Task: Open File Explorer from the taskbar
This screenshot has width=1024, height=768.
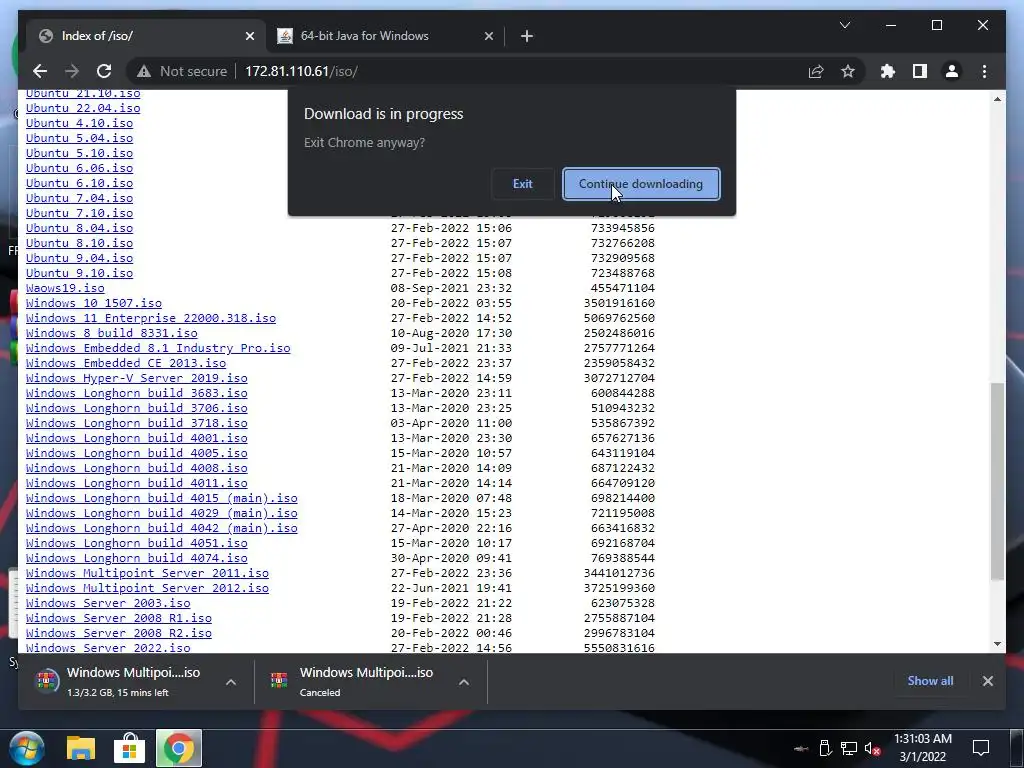Action: tap(81, 748)
